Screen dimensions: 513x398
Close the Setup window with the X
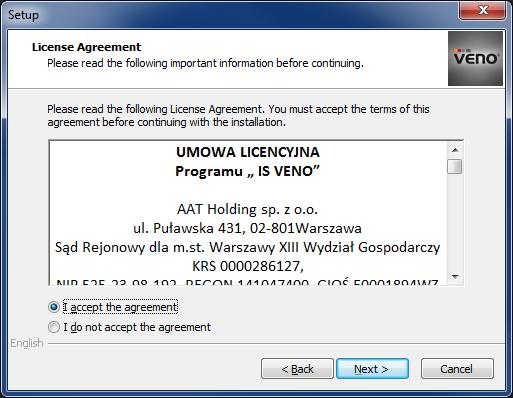tap(483, 10)
